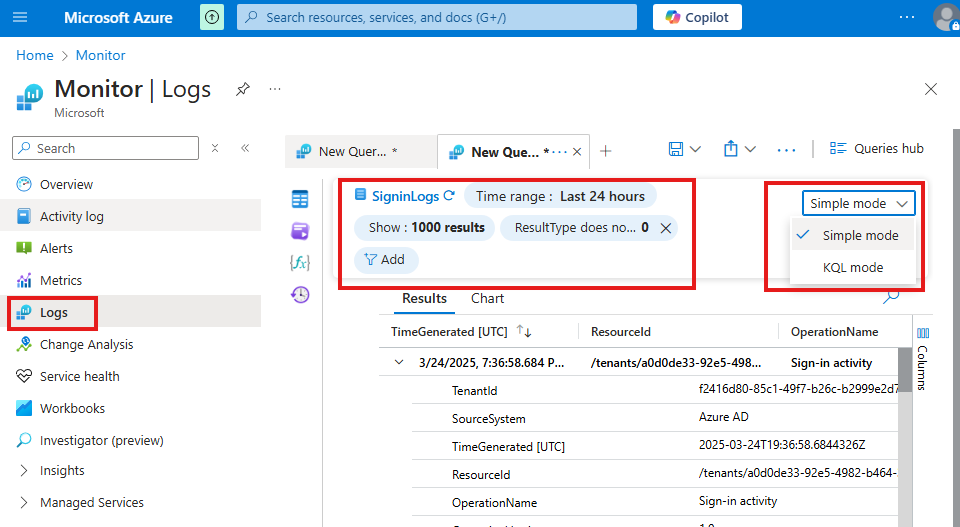Search results with magnifier icon

(x=891, y=297)
